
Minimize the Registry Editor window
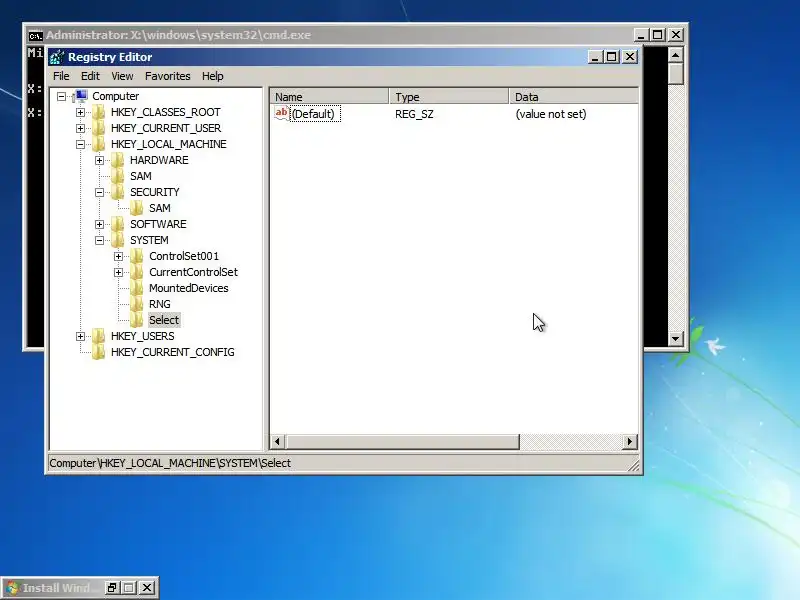pyautogui.click(x=595, y=57)
